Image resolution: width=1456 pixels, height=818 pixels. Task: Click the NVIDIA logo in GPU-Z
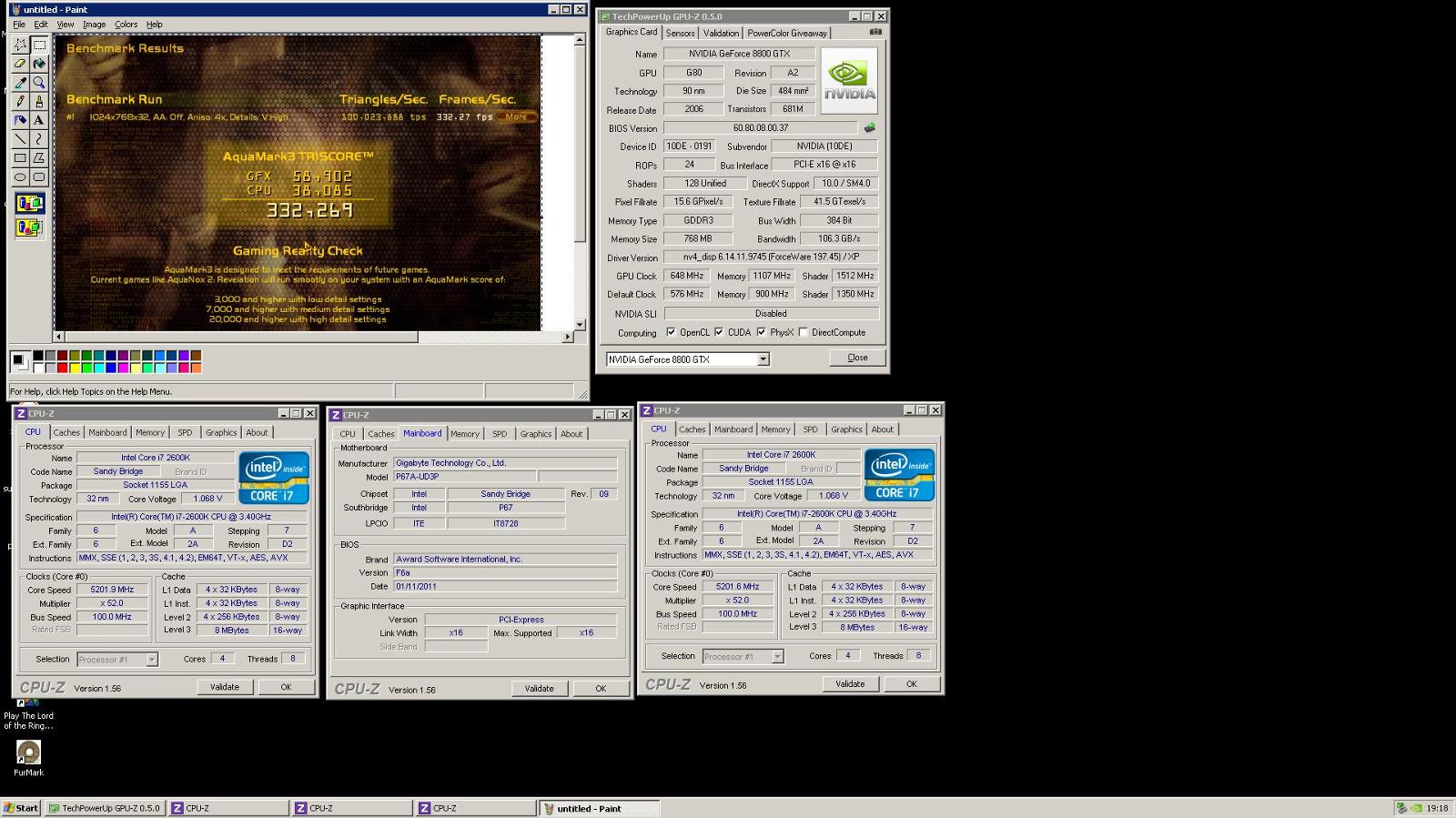coord(849,81)
